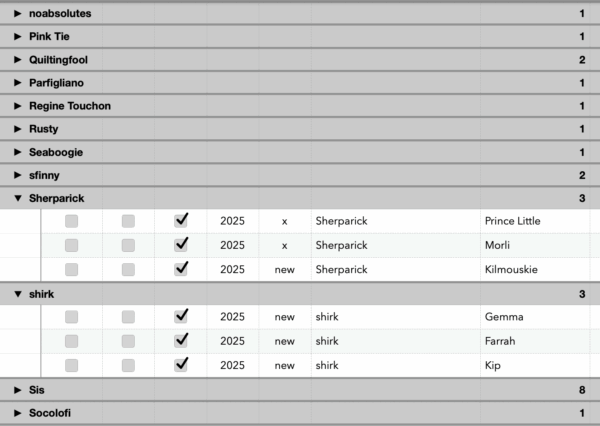Uncheck the checked box for Morli
The image size is (600, 426).
181,245
